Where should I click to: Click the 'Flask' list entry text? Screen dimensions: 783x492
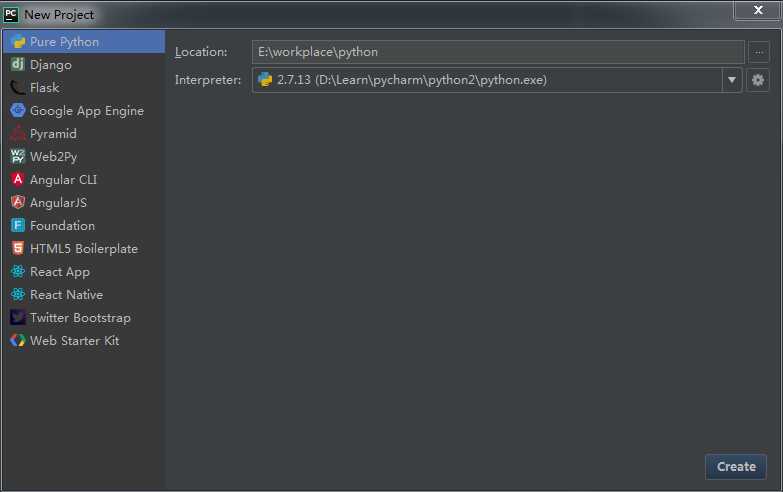point(44,87)
